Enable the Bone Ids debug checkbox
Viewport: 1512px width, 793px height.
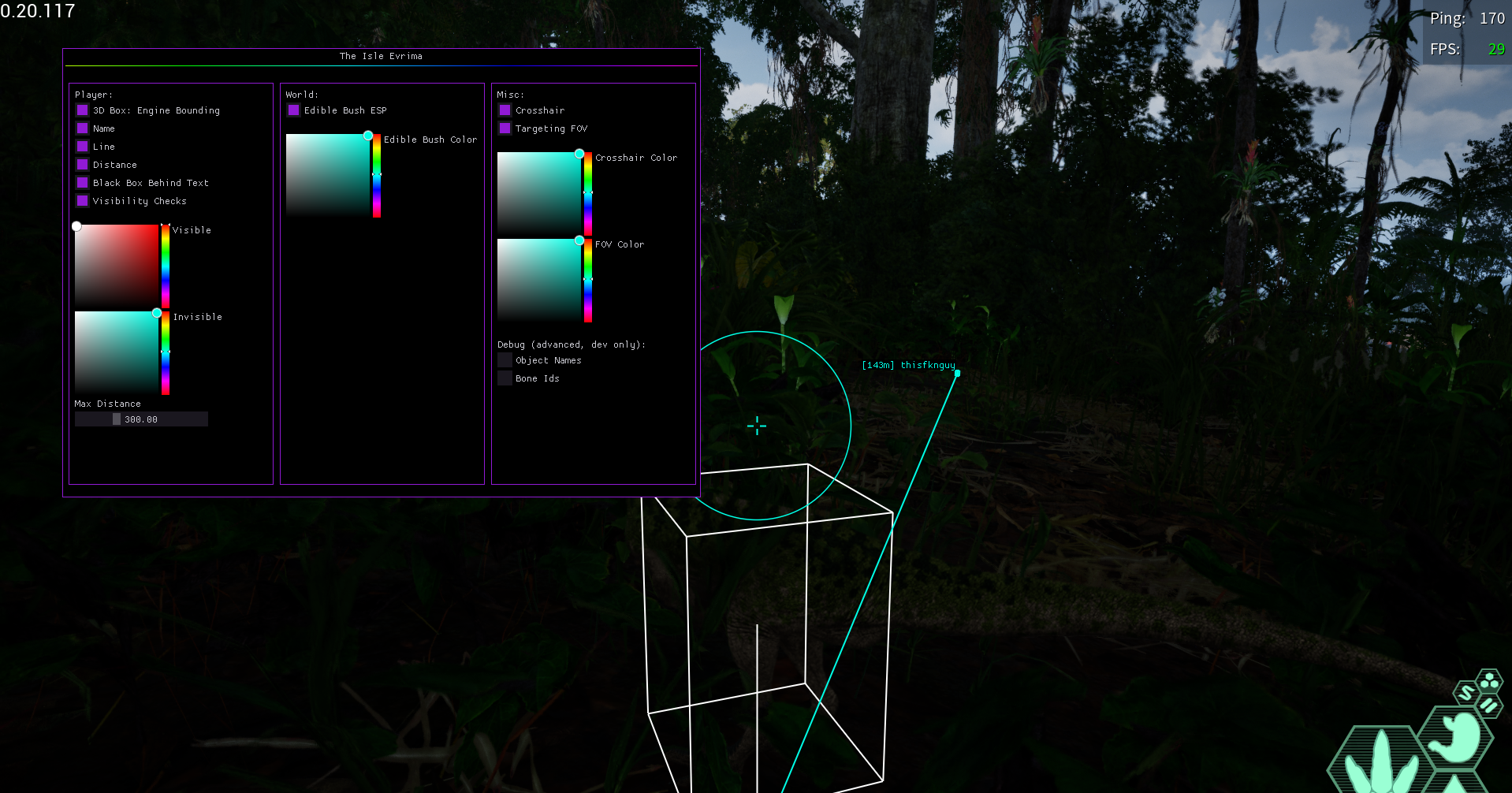pyautogui.click(x=505, y=378)
